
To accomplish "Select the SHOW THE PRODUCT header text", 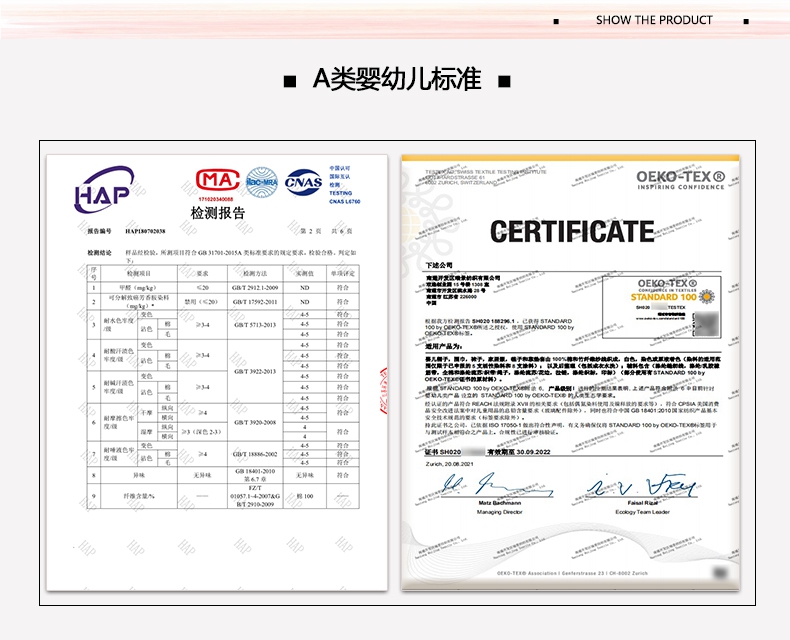I will (654, 20).
